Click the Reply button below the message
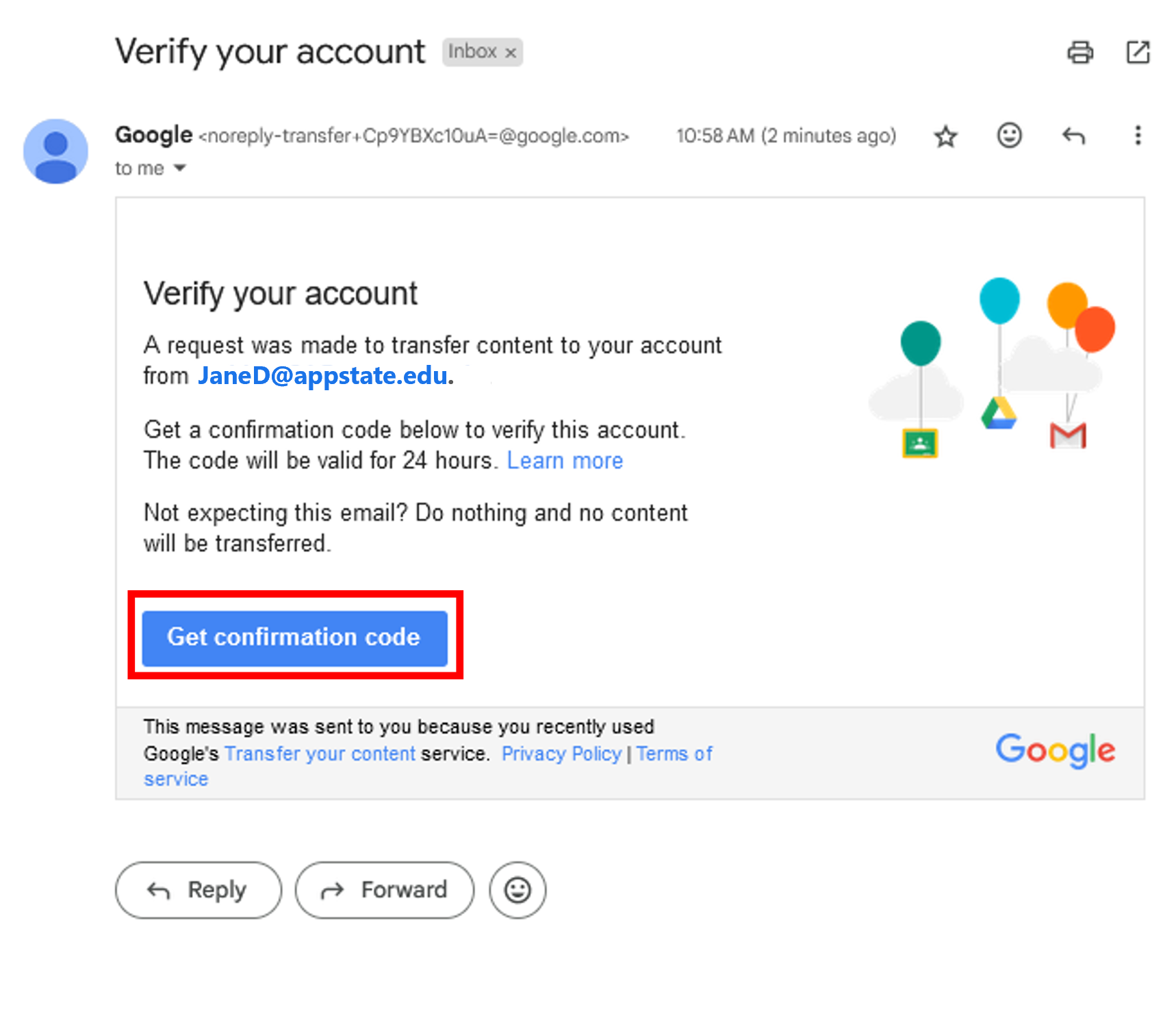 (198, 889)
